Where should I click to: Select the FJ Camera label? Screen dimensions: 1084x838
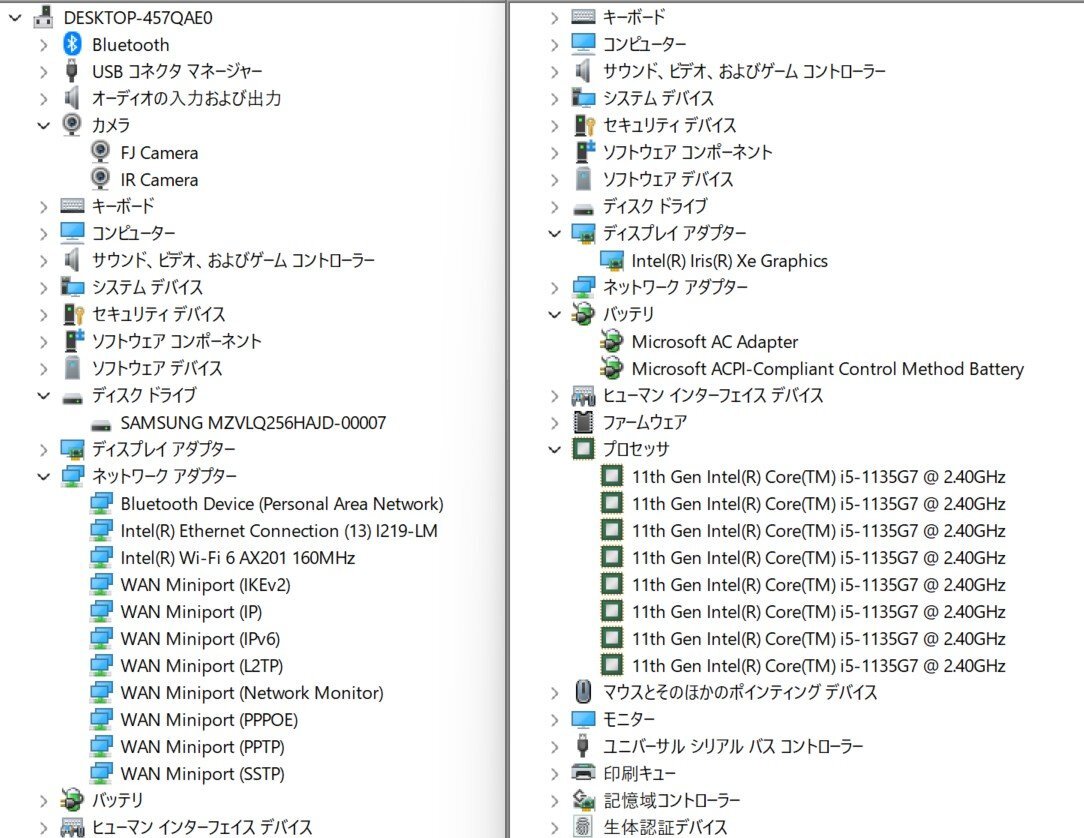coord(159,152)
